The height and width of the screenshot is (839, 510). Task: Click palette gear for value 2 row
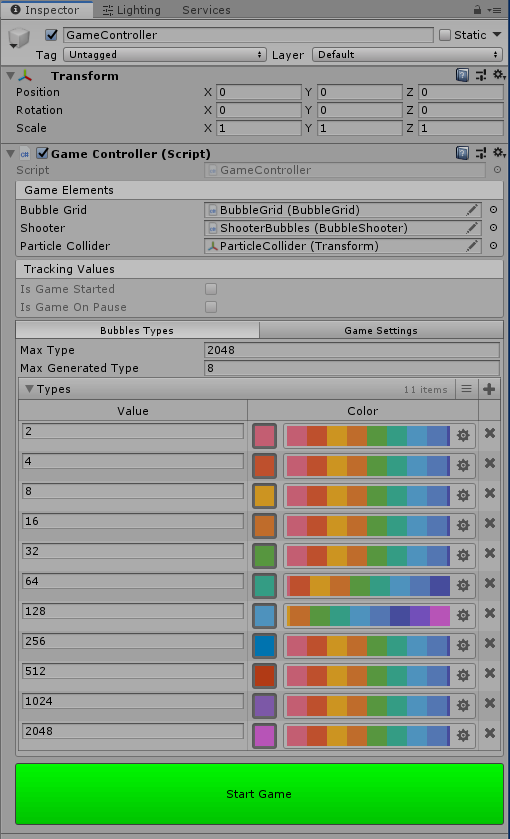click(463, 436)
